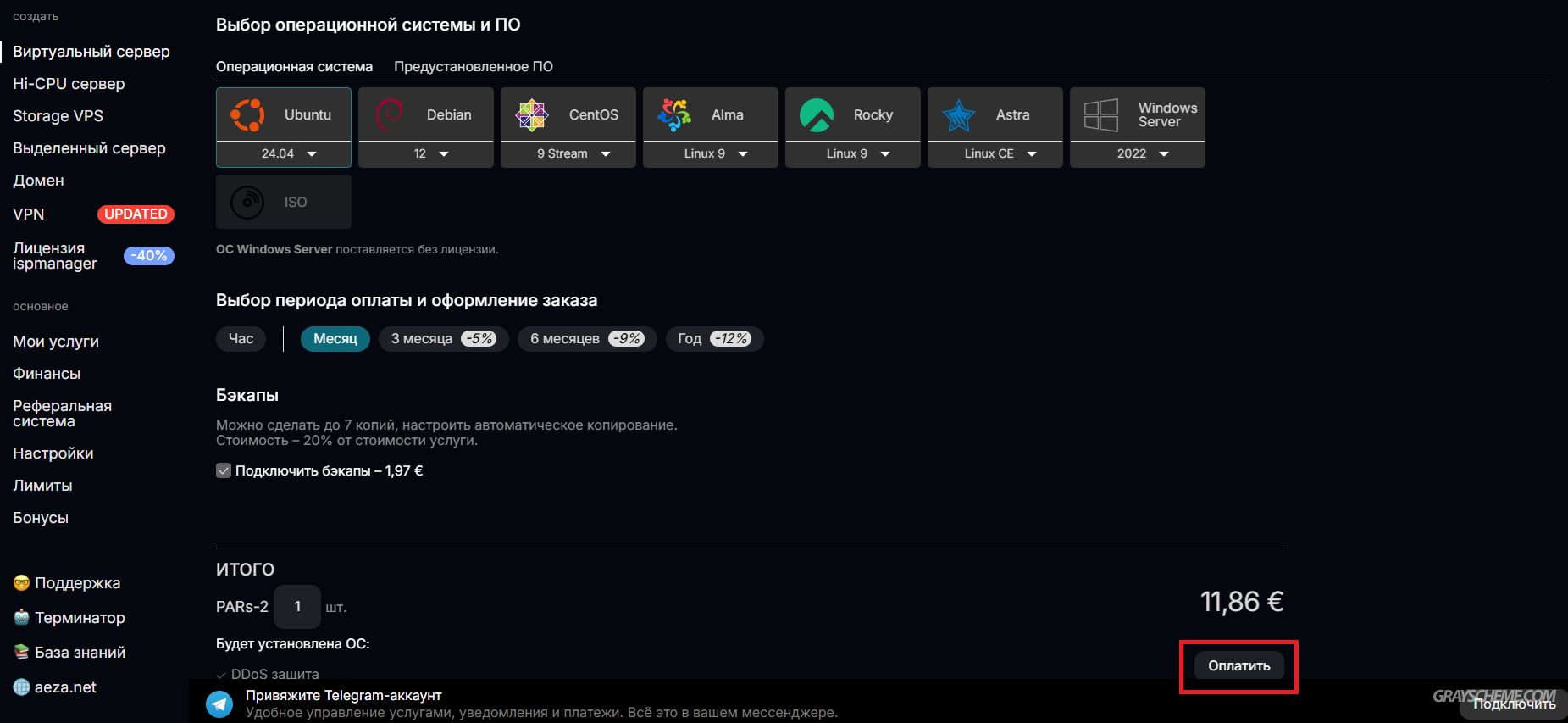Image resolution: width=1568 pixels, height=723 pixels.
Task: Click the Оплатить button
Action: (x=1239, y=666)
